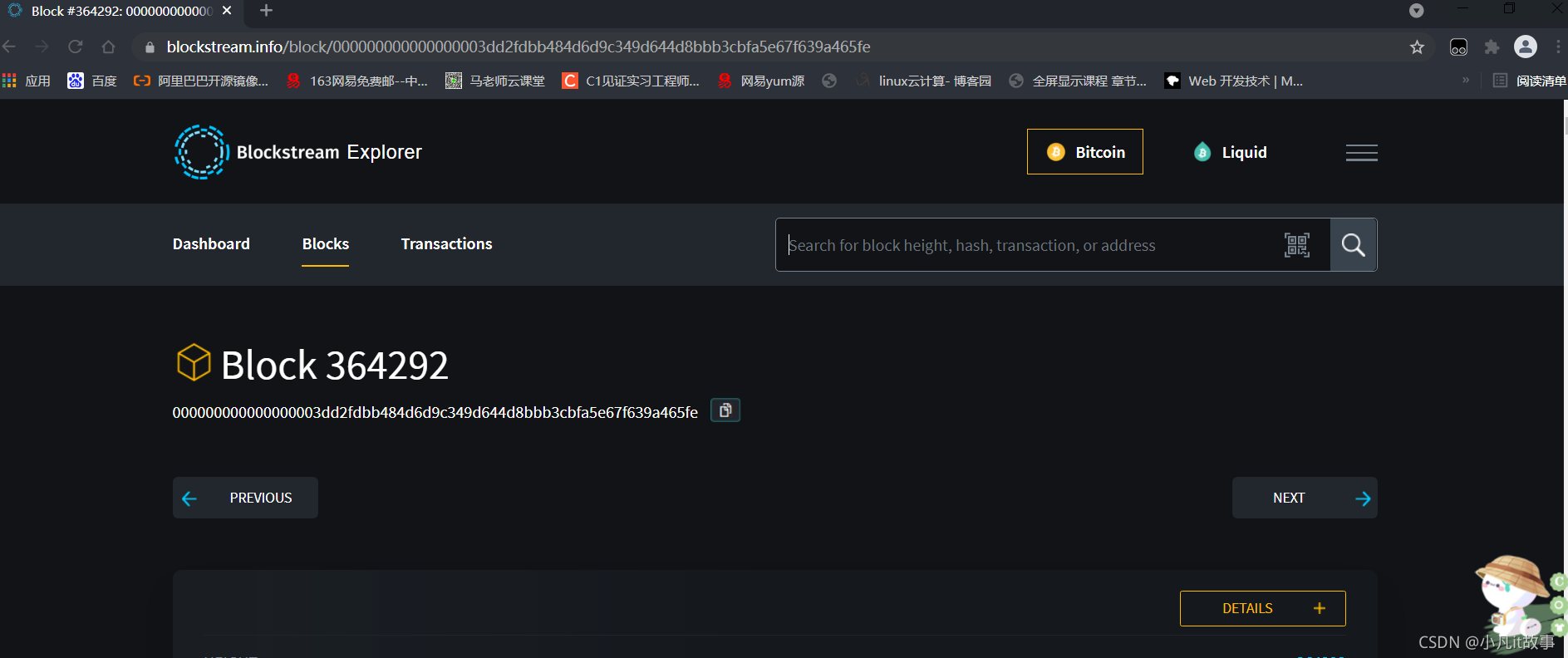Open the Web 开发技术 bookmark
The image size is (1568, 658).
coord(1234,81)
